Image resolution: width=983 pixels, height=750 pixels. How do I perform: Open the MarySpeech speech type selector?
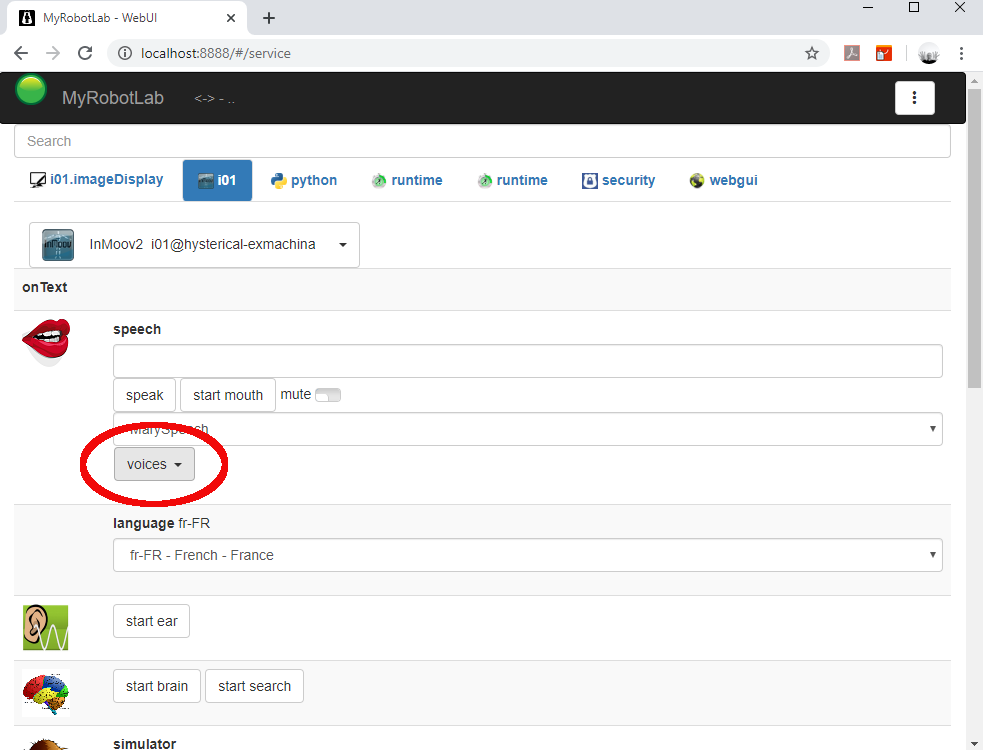click(528, 429)
